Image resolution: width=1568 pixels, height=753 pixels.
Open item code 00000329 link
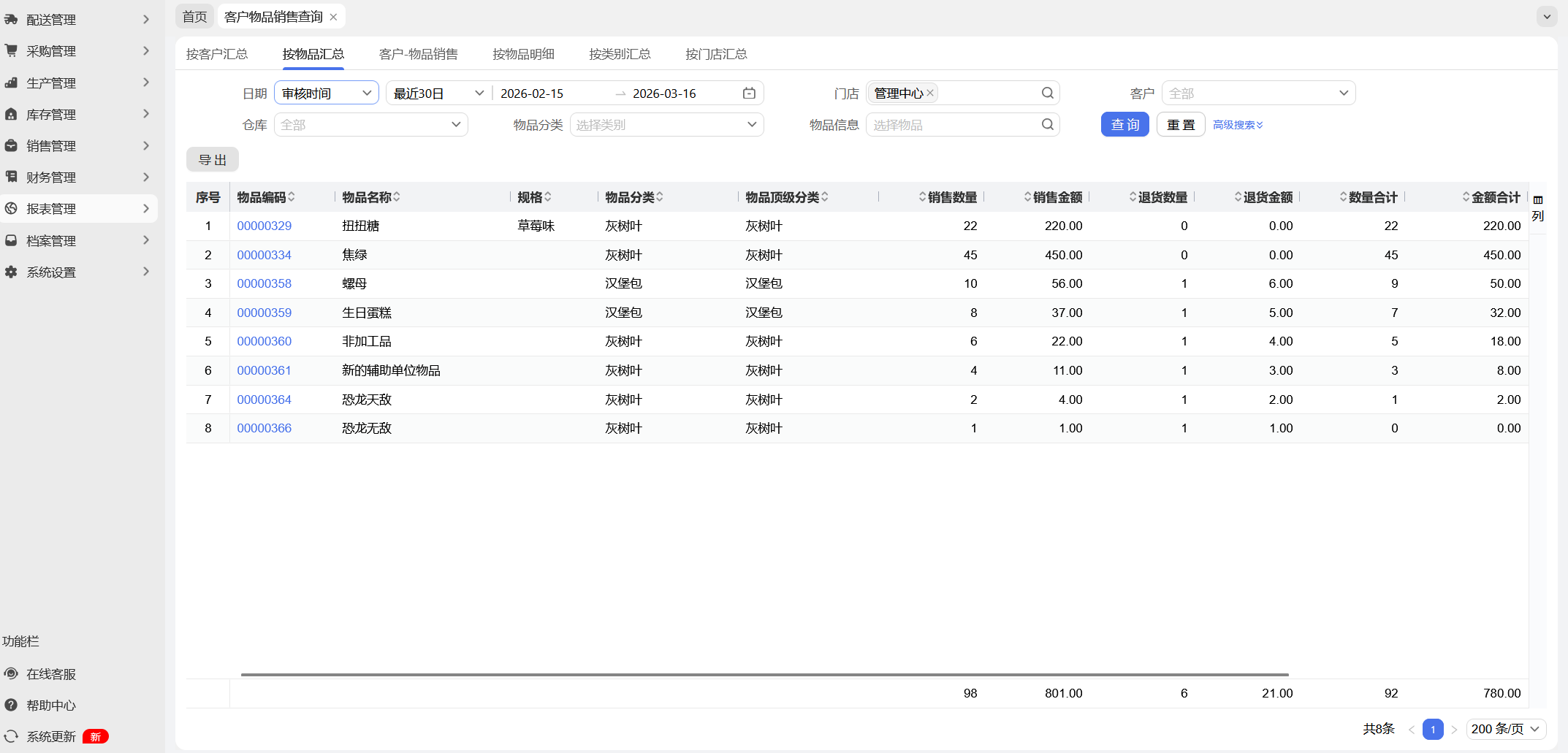pyautogui.click(x=264, y=226)
